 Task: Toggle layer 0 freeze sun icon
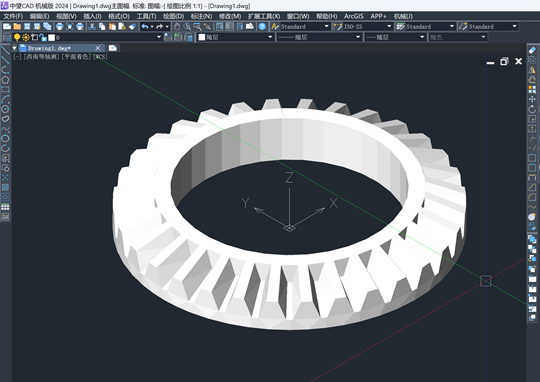(25, 37)
